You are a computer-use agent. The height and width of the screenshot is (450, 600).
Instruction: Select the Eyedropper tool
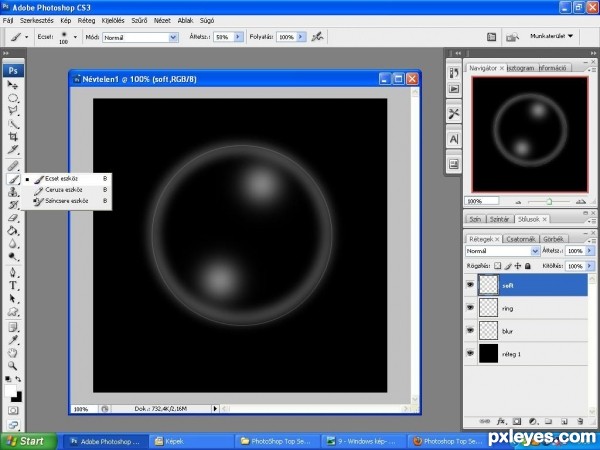point(13,340)
